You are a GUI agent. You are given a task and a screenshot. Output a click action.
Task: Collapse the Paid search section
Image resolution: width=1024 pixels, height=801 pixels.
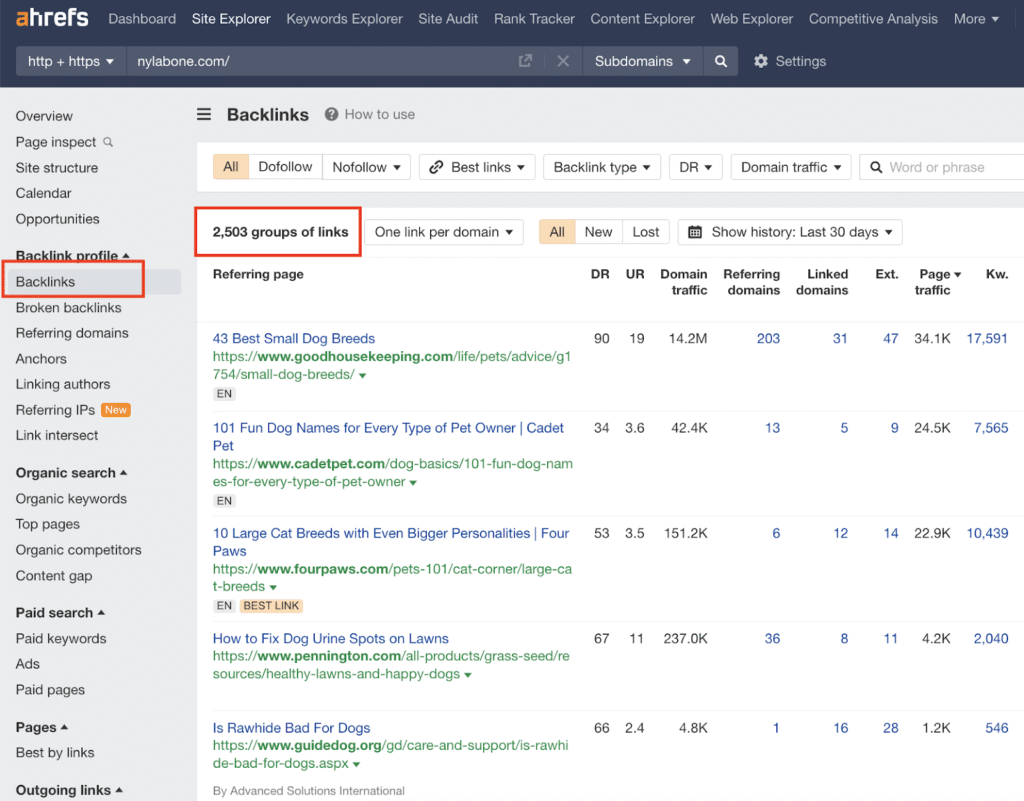[x=60, y=612]
